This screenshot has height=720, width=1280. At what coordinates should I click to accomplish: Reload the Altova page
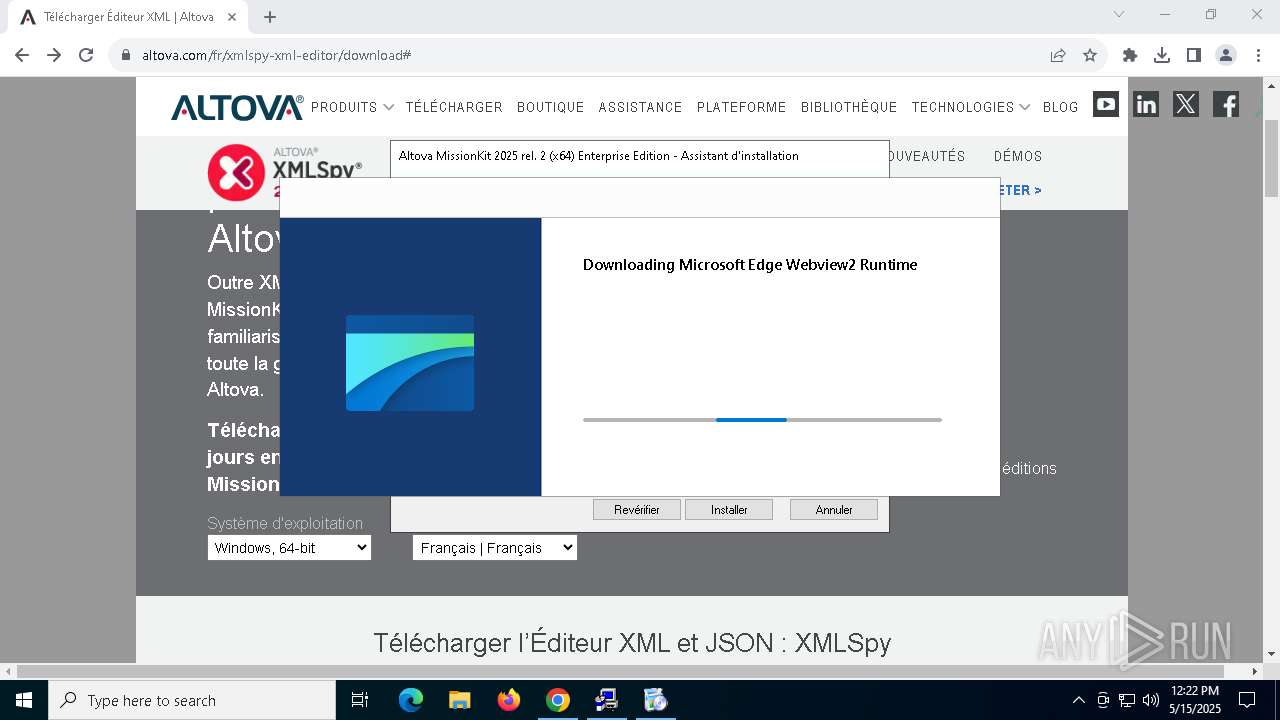point(86,55)
